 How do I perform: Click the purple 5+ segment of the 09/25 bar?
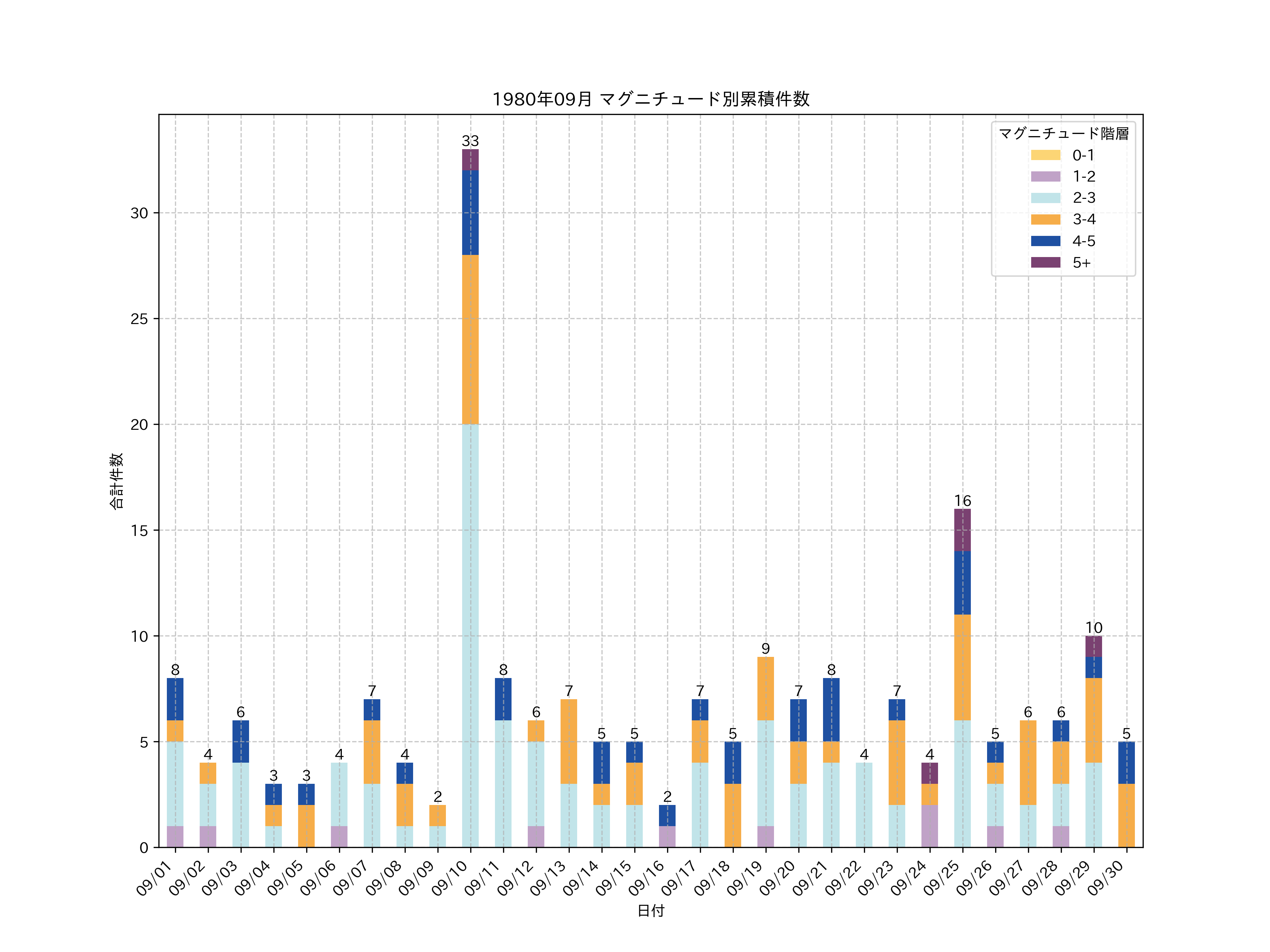(x=962, y=530)
